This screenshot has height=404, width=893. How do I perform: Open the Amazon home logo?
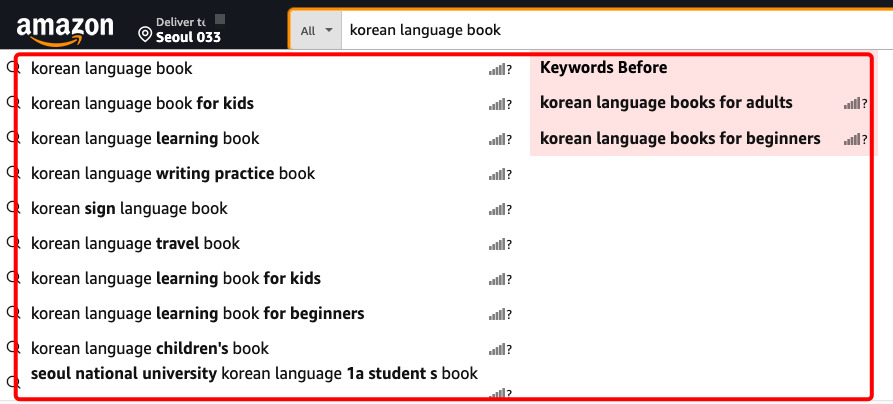click(x=65, y=31)
